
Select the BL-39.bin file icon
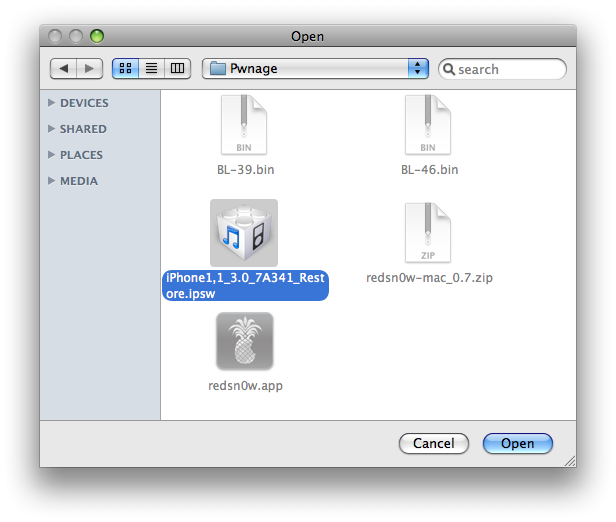point(245,127)
